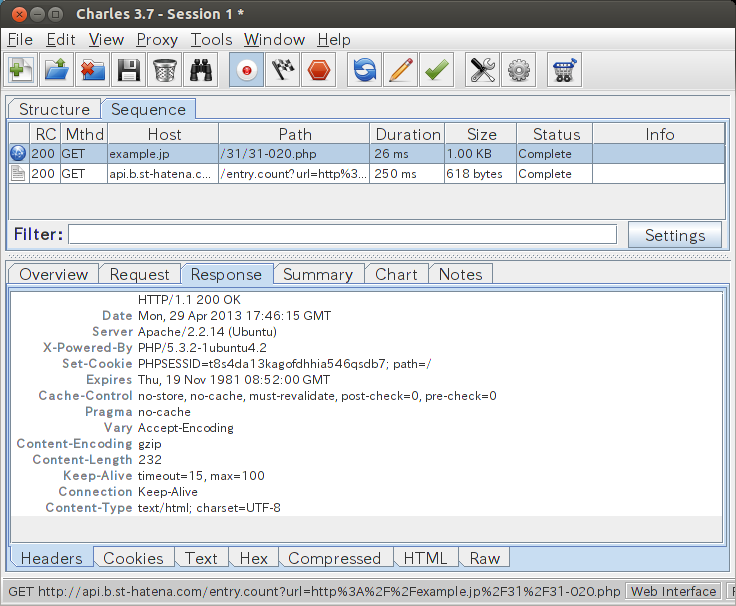Open the Notes tab
Image resolution: width=736 pixels, height=606 pixels.
[x=460, y=274]
